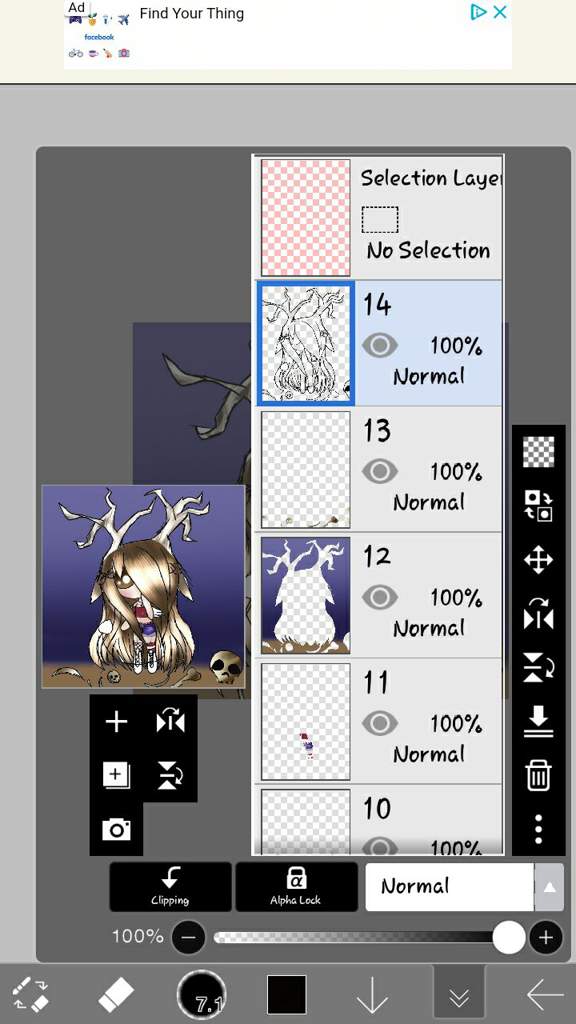This screenshot has height=1024, width=576.
Task: Toggle layer 11 visibility eye
Action: tap(379, 723)
